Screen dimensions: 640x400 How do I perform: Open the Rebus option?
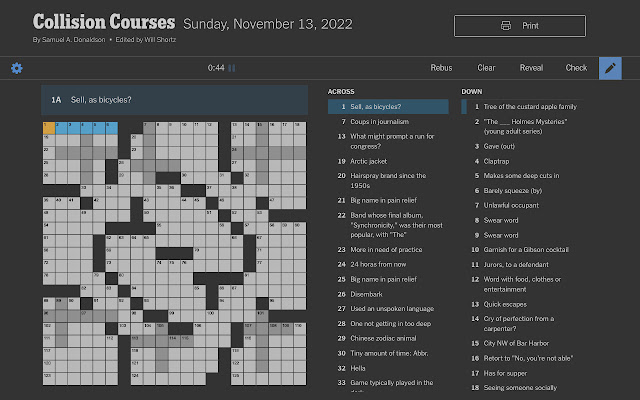point(441,68)
